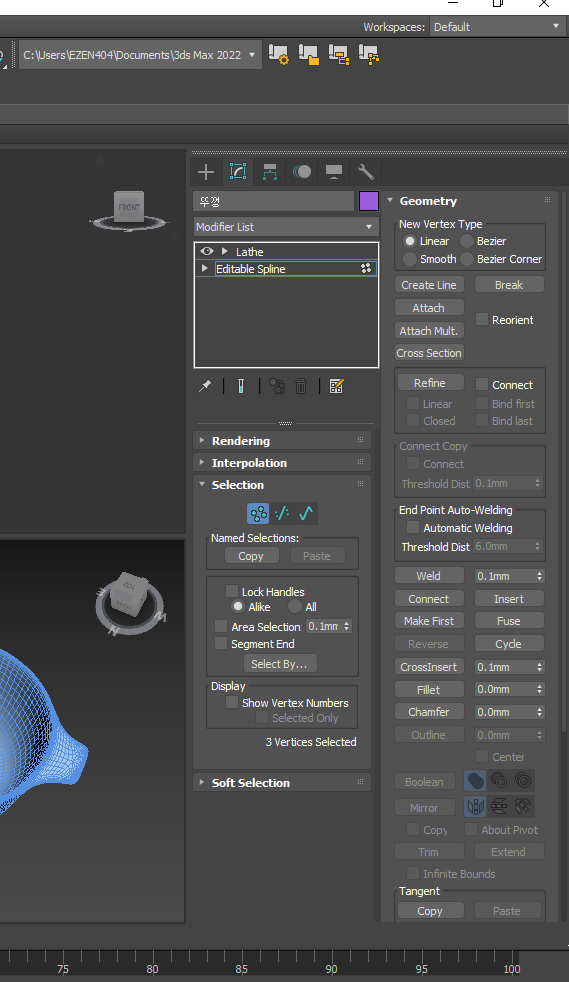Expand the Rendering rollout
This screenshot has height=982, width=569.
[282, 441]
